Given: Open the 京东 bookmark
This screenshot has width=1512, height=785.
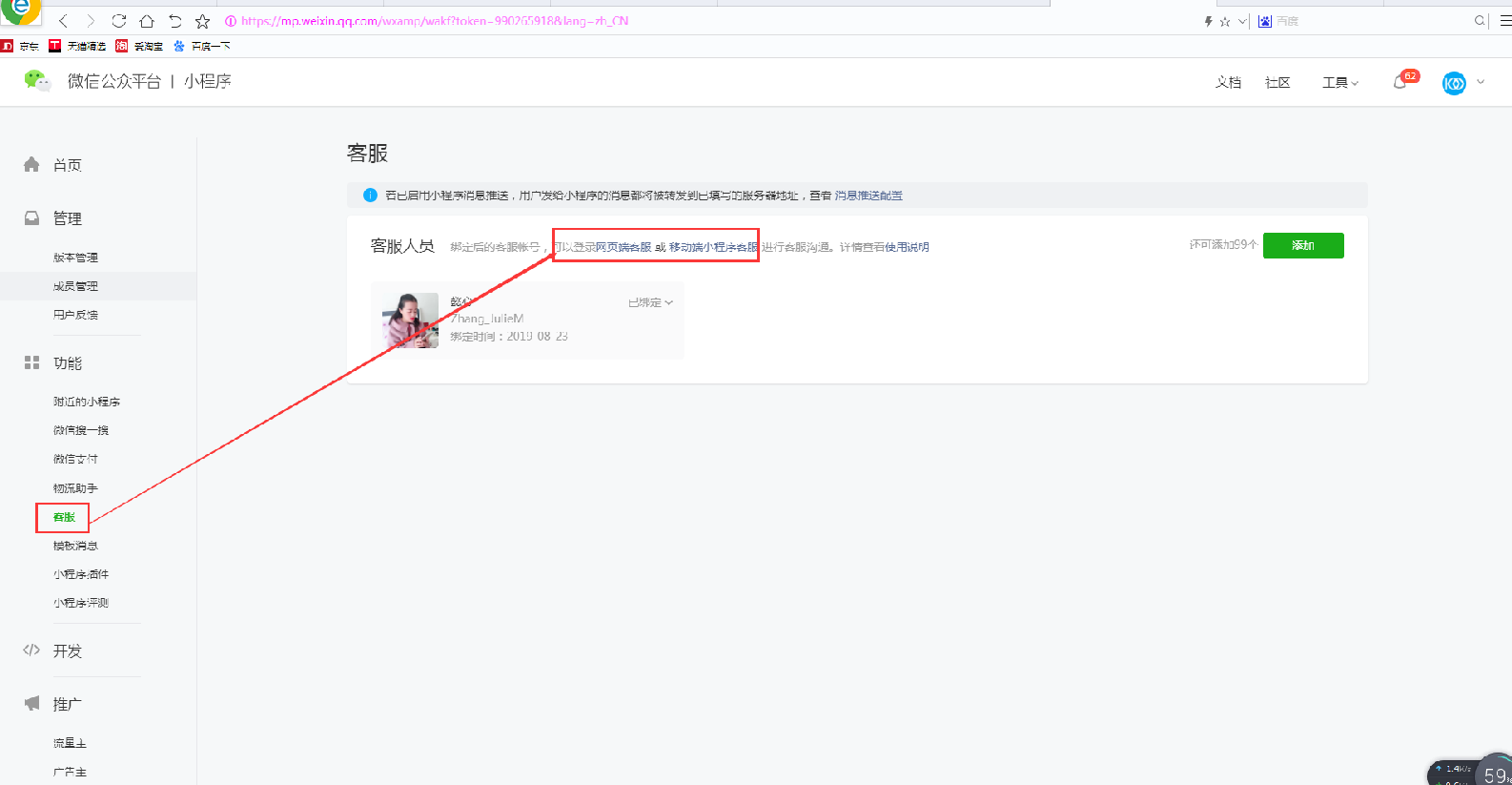Looking at the screenshot, I should [x=21, y=46].
